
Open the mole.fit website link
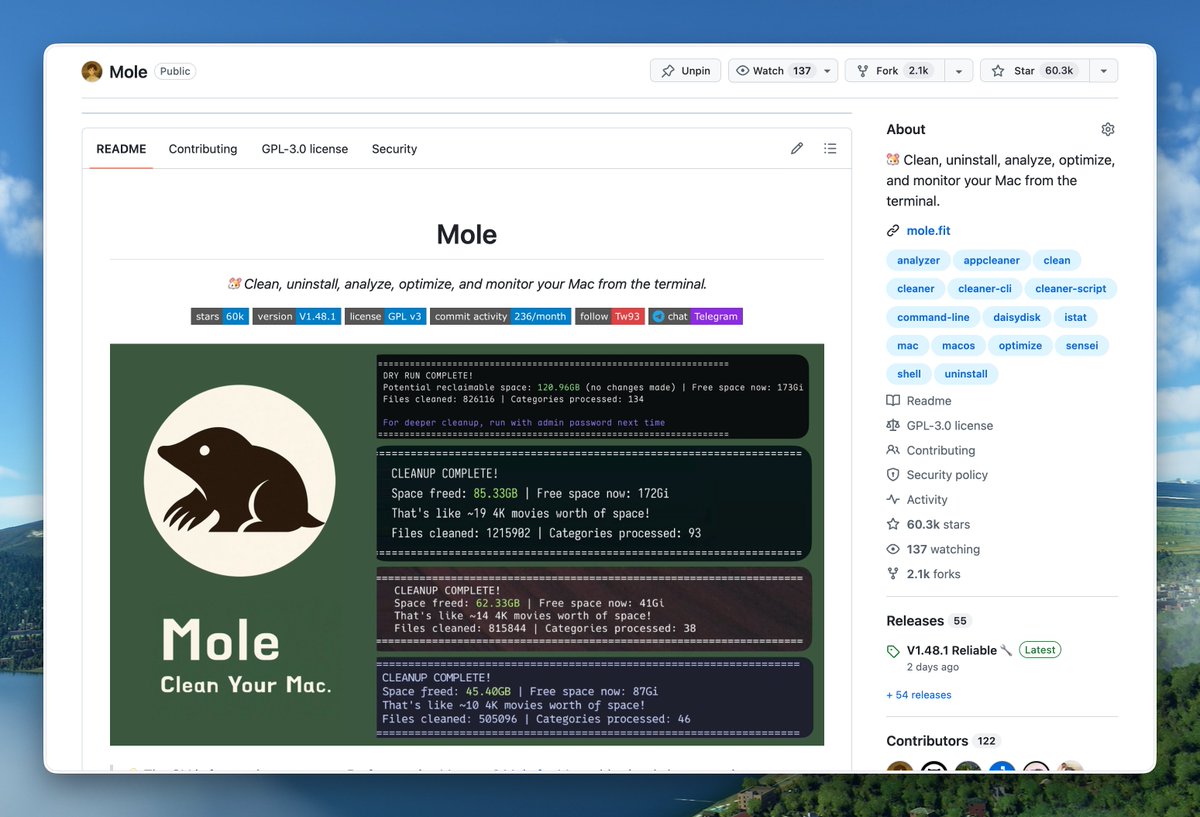pyautogui.click(x=928, y=230)
